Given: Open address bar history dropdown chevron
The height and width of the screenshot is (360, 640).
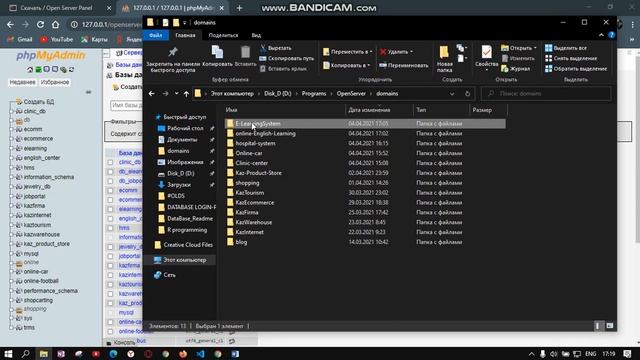Looking at the screenshot, I should (x=452, y=93).
